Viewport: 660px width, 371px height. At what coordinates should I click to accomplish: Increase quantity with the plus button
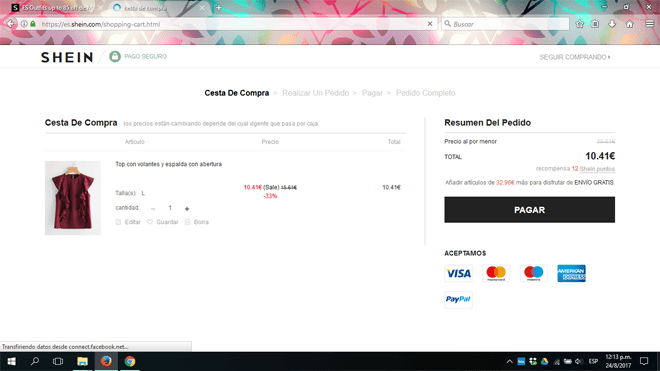[x=187, y=208]
